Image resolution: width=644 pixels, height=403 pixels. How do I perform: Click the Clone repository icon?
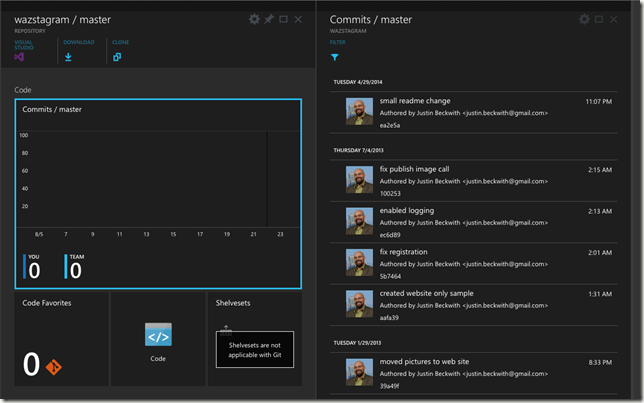click(117, 57)
